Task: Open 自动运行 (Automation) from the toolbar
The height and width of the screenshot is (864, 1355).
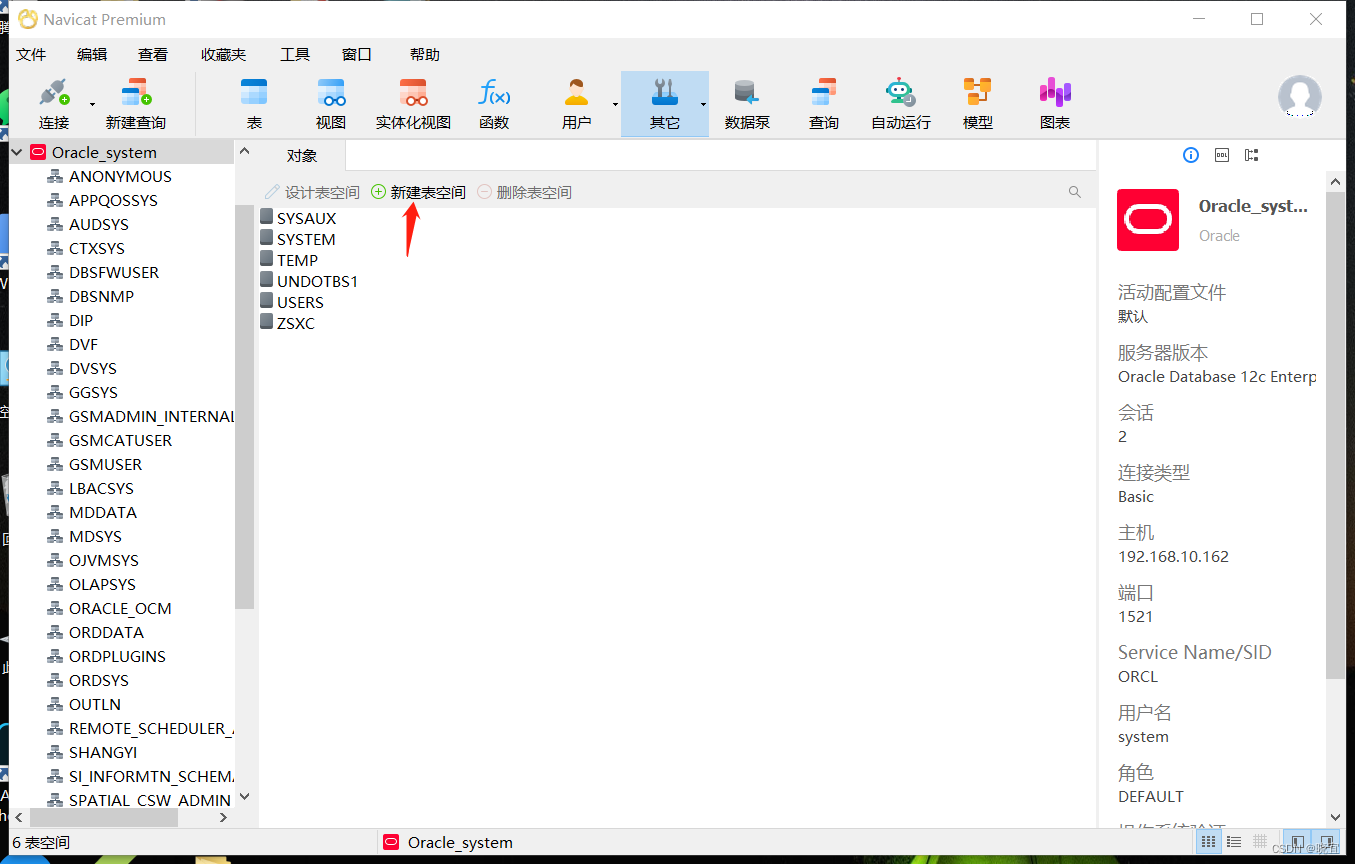Action: 900,104
